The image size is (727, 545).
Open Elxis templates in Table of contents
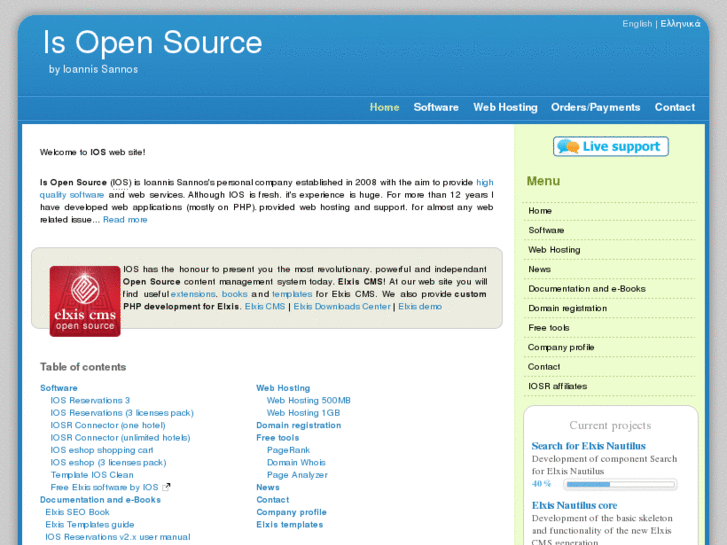[289, 525]
